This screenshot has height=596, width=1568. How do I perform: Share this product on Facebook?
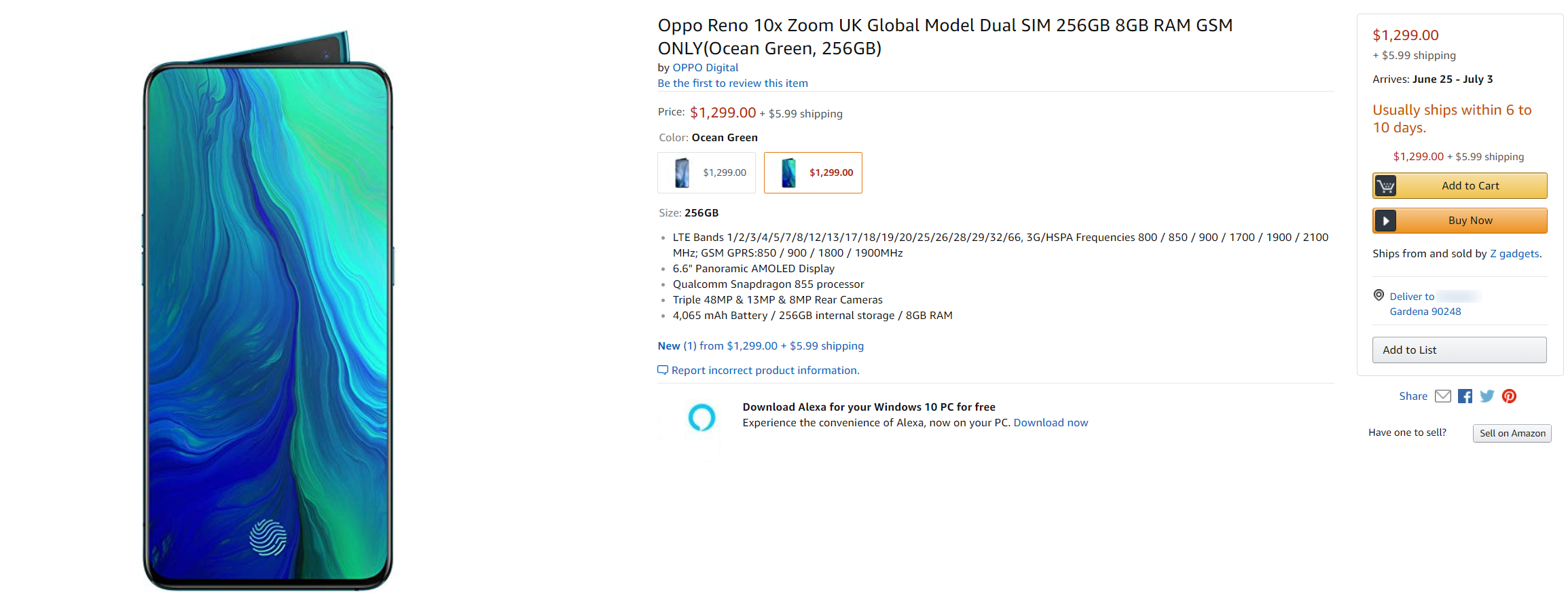(x=1465, y=396)
